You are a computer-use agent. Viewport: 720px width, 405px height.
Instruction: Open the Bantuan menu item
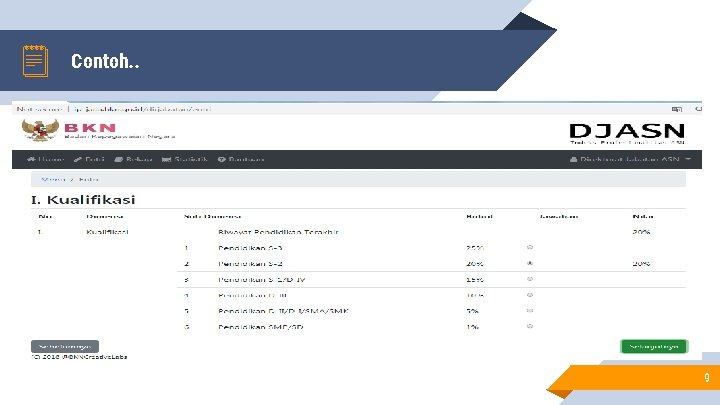[x=241, y=159]
